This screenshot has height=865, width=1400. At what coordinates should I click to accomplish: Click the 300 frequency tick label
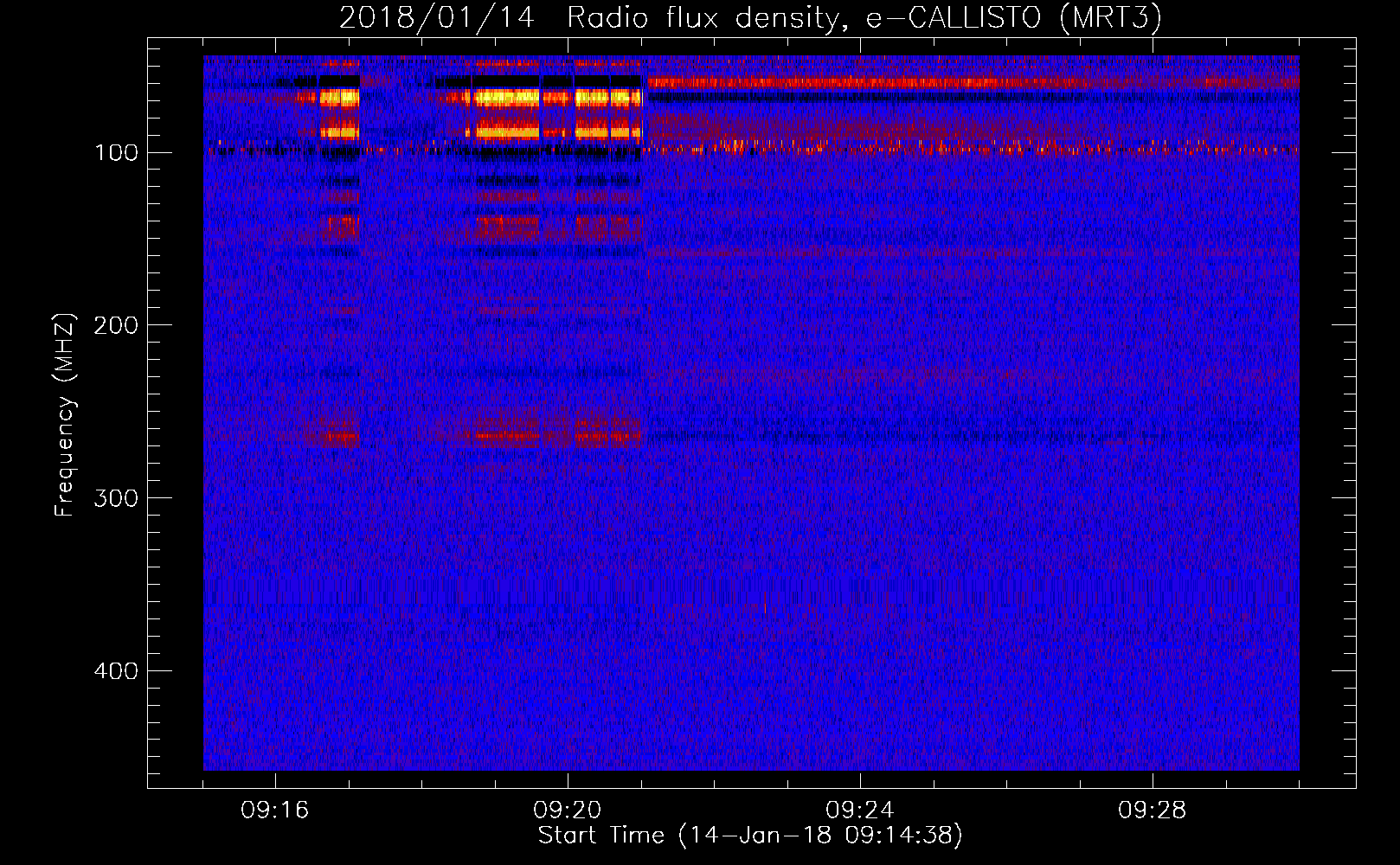coord(116,498)
